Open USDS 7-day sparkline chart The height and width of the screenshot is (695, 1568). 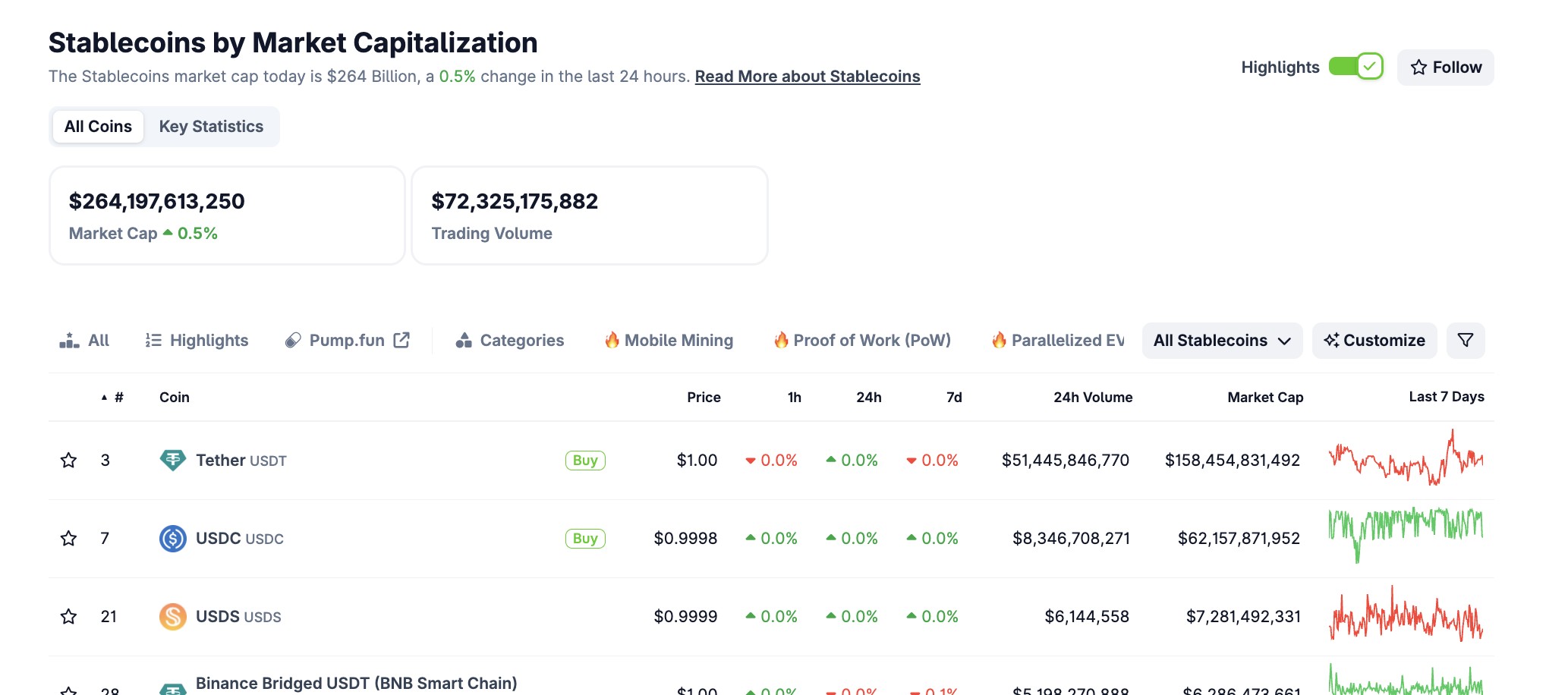pyautogui.click(x=1406, y=614)
